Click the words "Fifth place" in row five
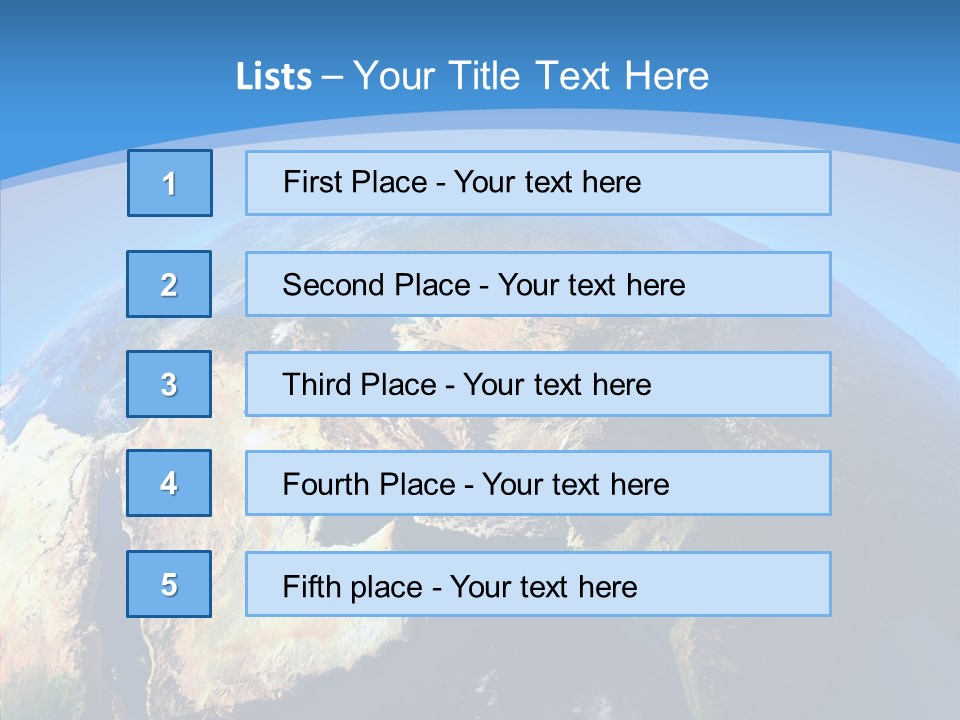 [352, 586]
